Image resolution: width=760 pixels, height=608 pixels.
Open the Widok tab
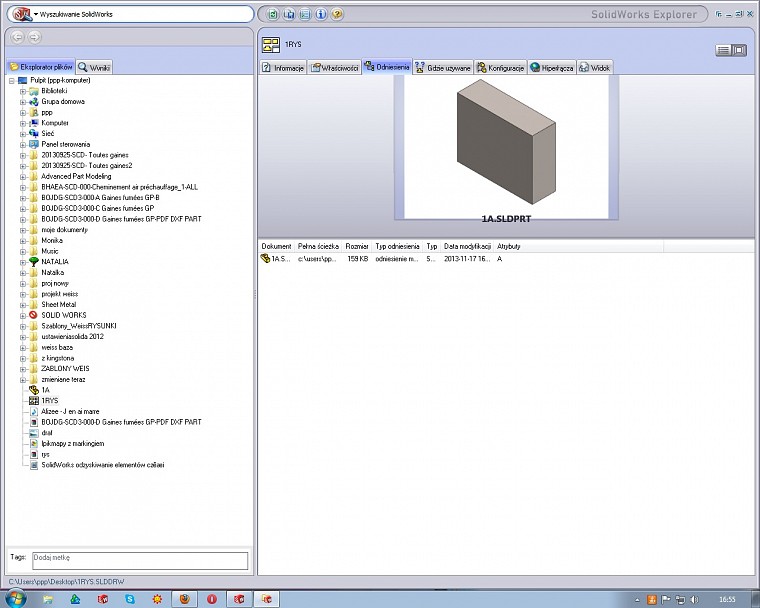595,68
